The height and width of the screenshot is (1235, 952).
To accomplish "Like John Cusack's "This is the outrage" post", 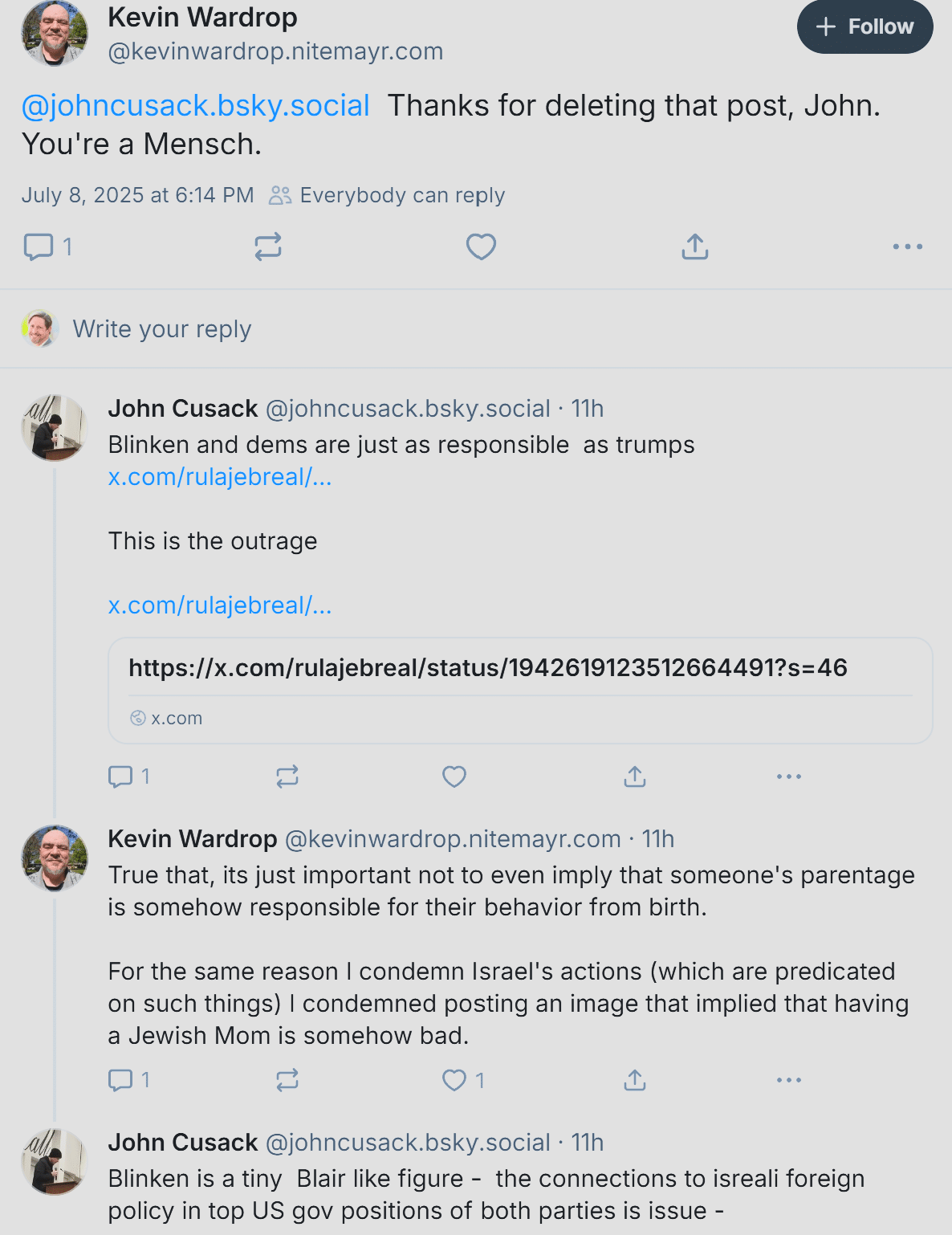I will click(454, 776).
